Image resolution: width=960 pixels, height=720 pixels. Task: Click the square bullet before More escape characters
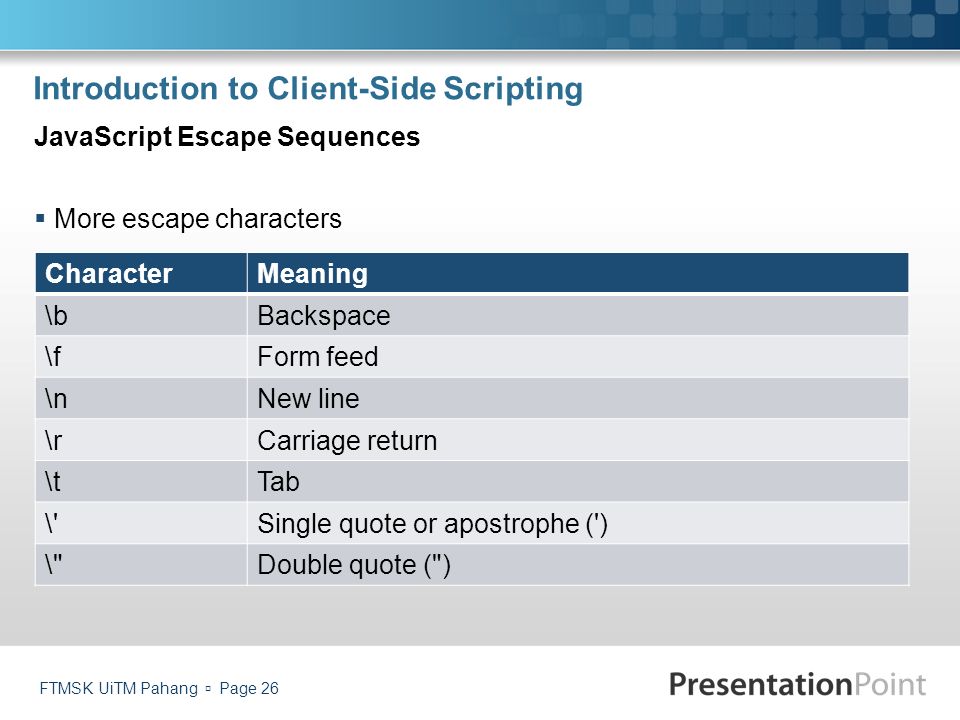[x=40, y=218]
